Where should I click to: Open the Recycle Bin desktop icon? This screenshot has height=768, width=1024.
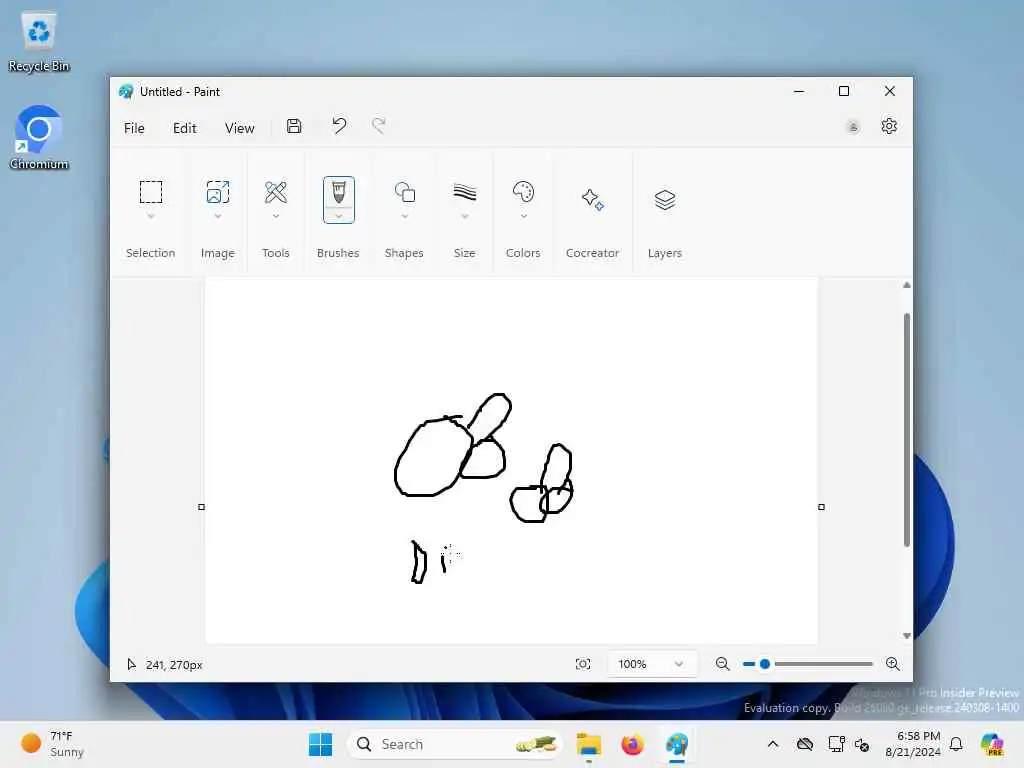click(39, 42)
